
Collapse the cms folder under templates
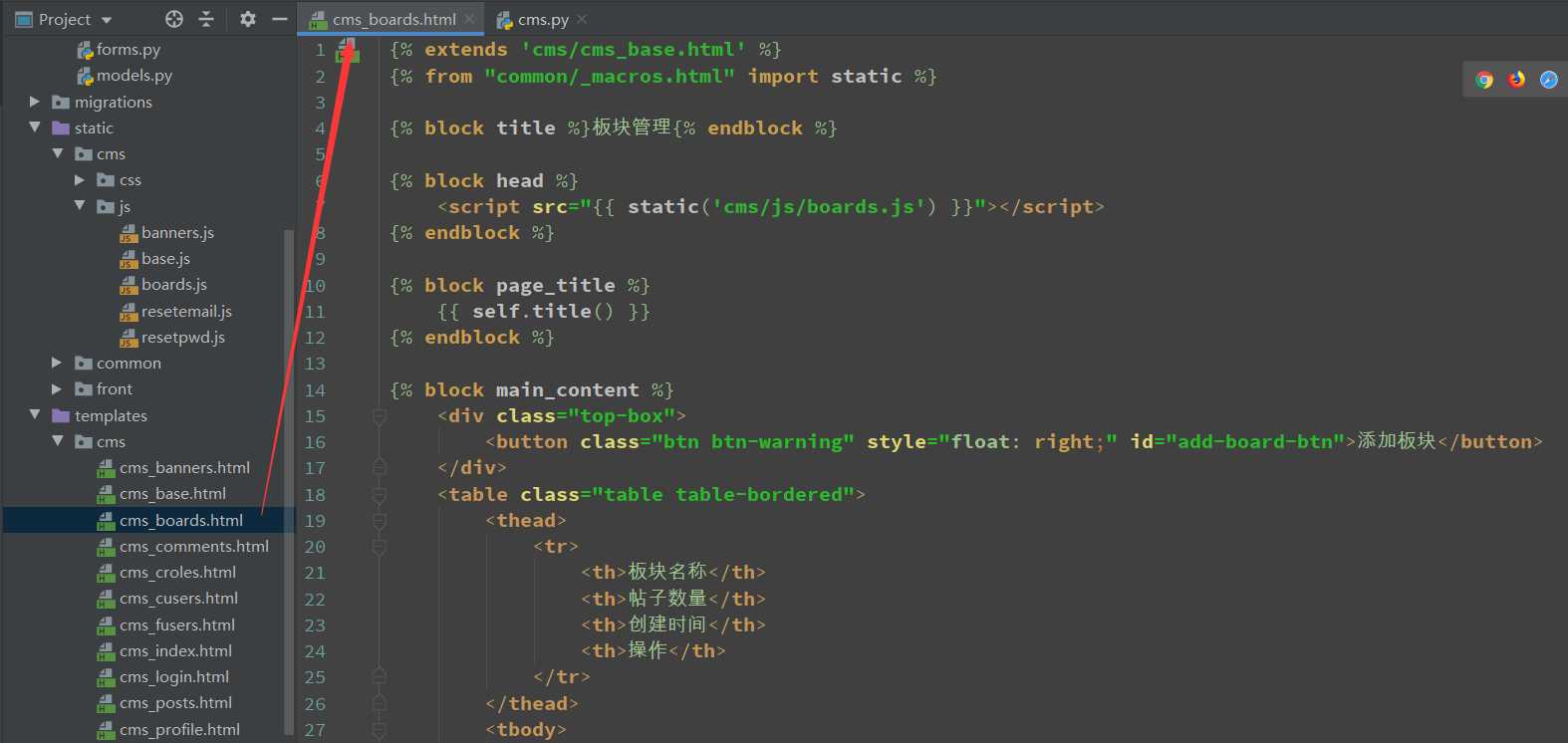[57, 441]
